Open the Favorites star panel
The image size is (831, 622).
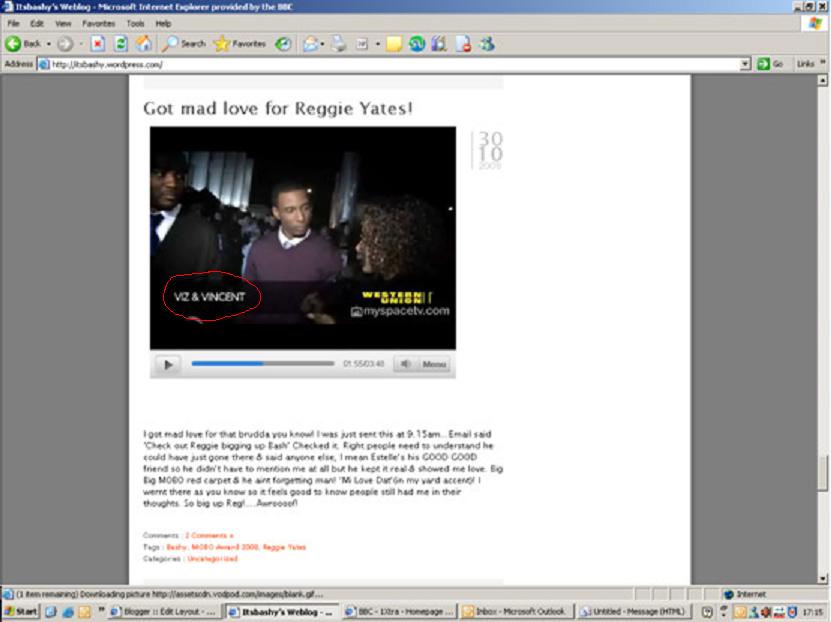click(x=239, y=44)
